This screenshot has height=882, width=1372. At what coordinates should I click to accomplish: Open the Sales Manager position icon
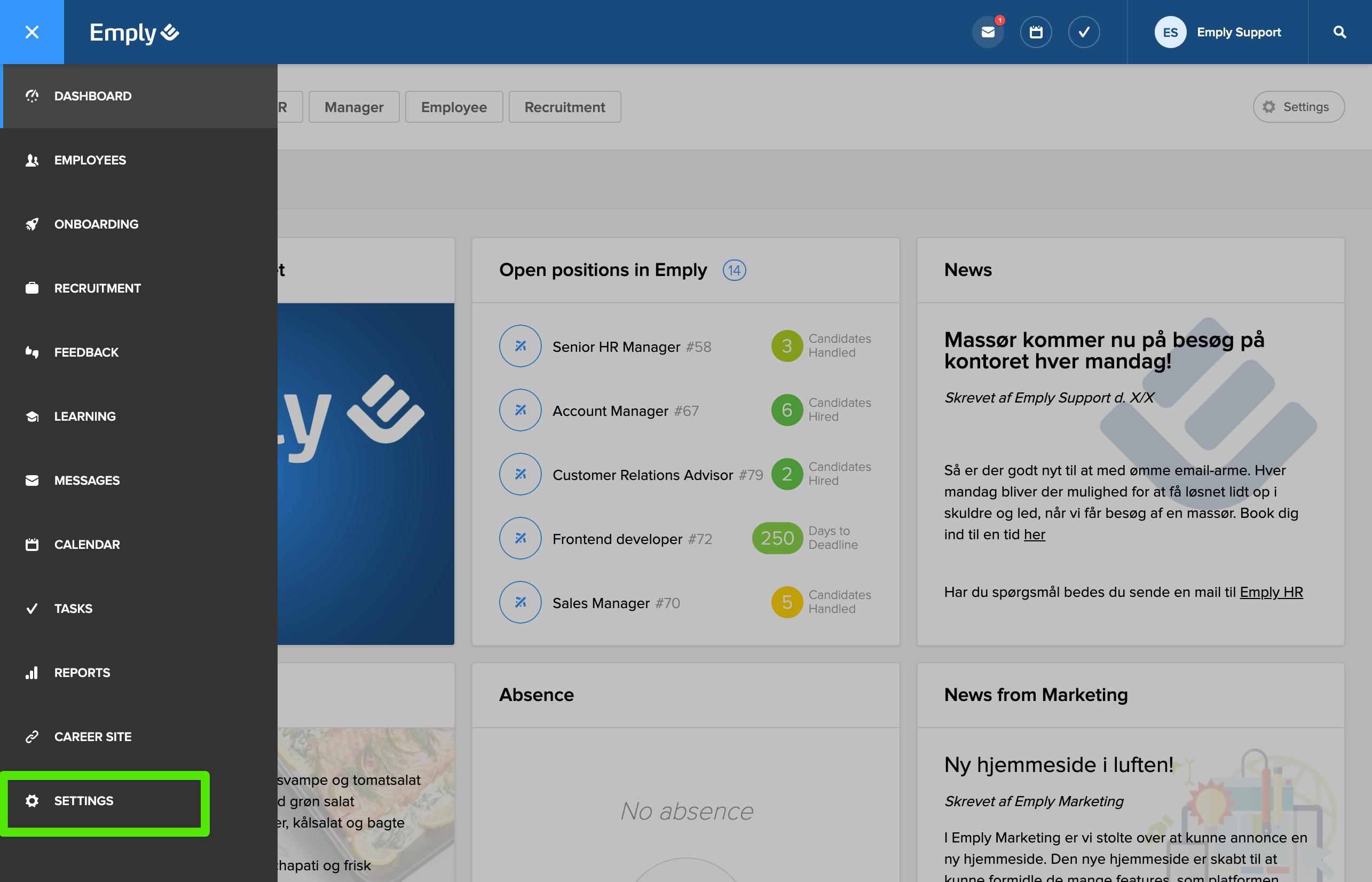click(520, 603)
